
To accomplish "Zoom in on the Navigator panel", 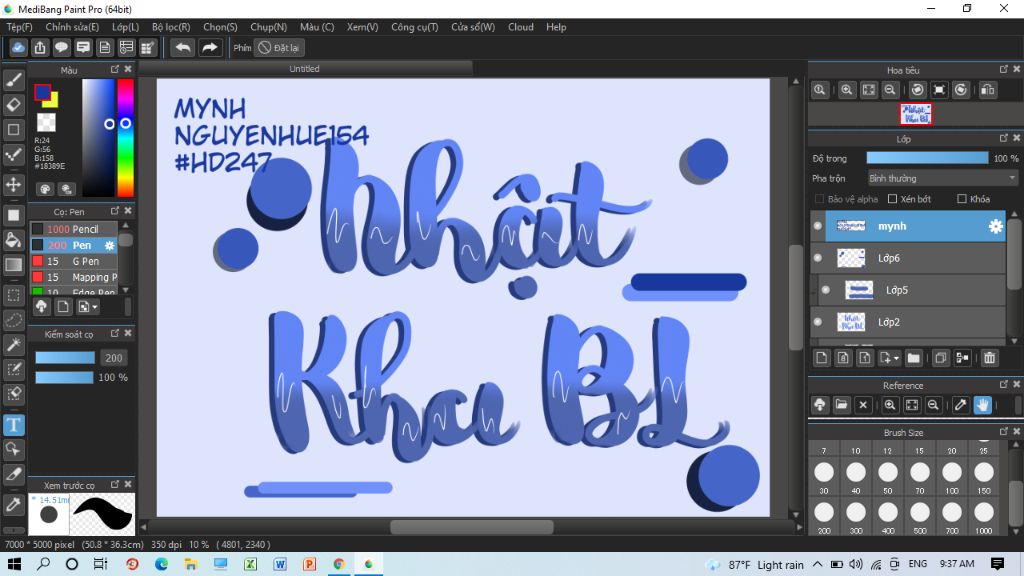I will pyautogui.click(x=846, y=90).
